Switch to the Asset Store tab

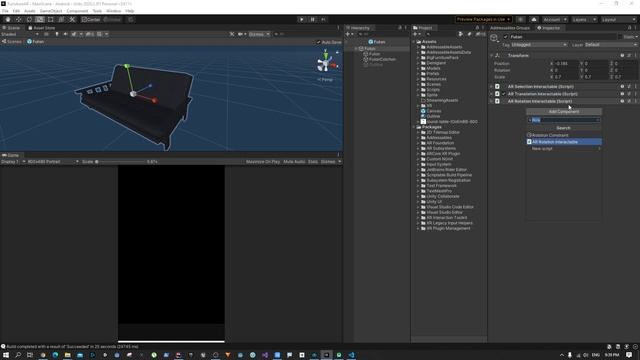coord(41,28)
